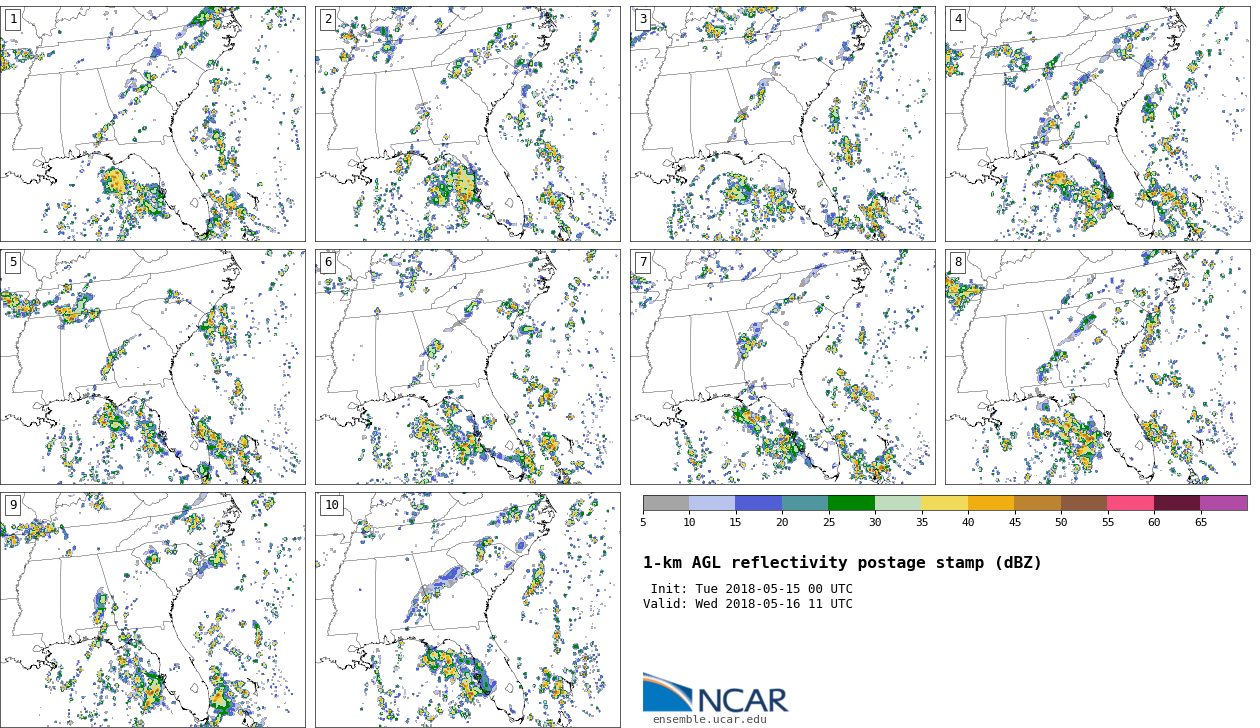Click the number 1 panel label
This screenshot has height=728, width=1260.
[13, 19]
